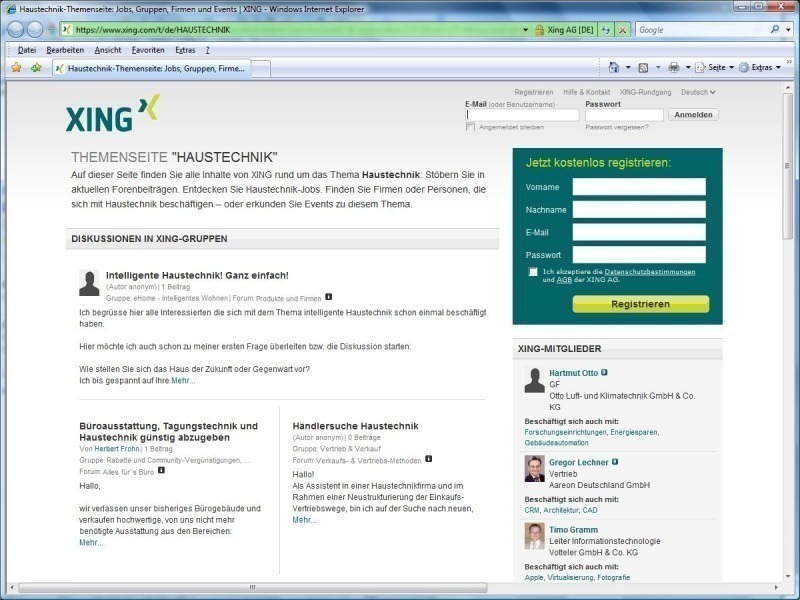The height and width of the screenshot is (600, 800).
Task: Stop loading with the red X icon
Action: pos(622,30)
